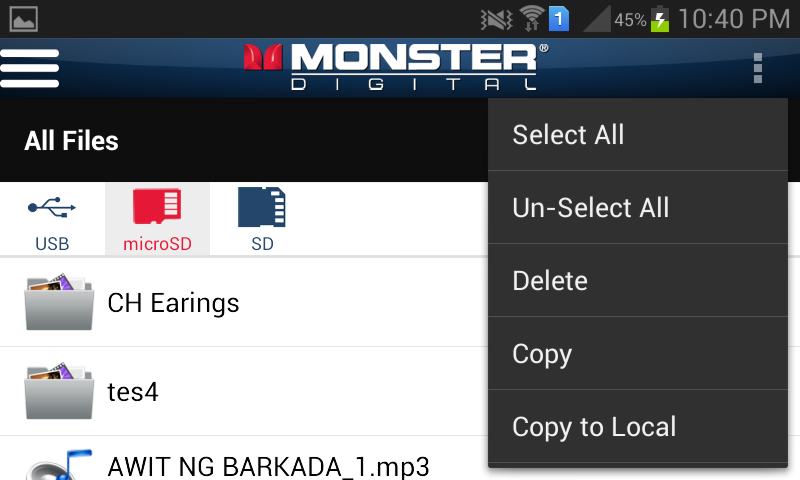Open the CH Earings folder name
The height and width of the screenshot is (480, 800).
[x=173, y=304]
